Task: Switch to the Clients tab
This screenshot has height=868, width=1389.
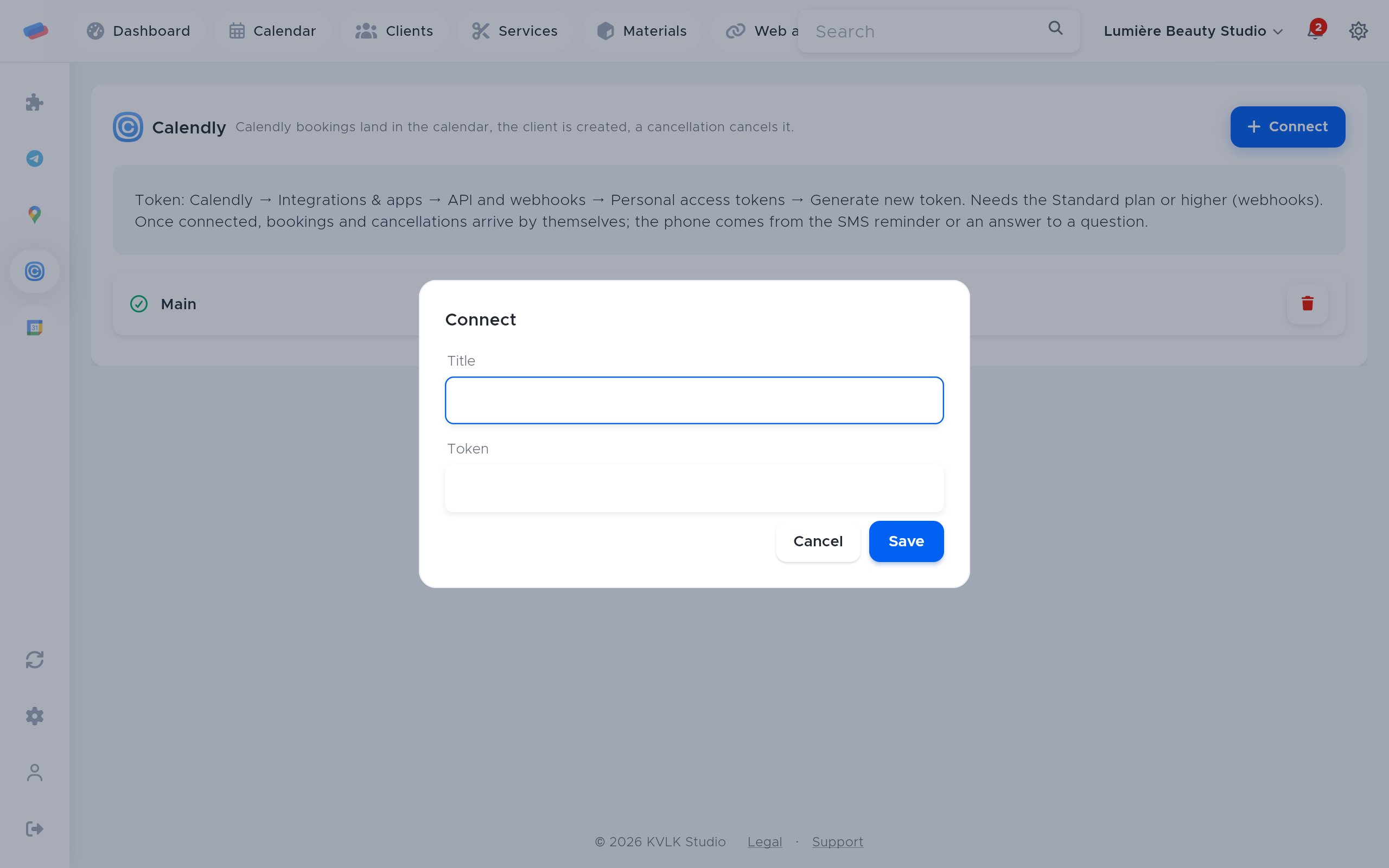Action: point(394,31)
